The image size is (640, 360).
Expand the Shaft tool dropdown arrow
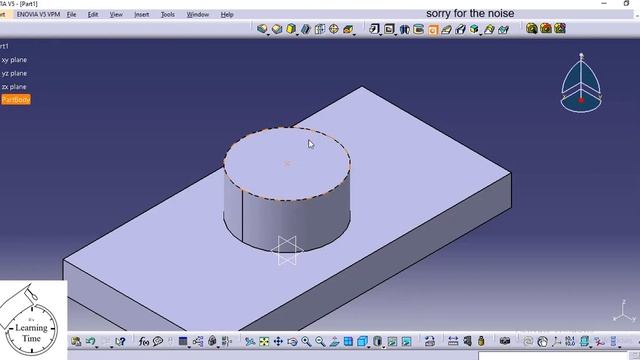[297, 36]
